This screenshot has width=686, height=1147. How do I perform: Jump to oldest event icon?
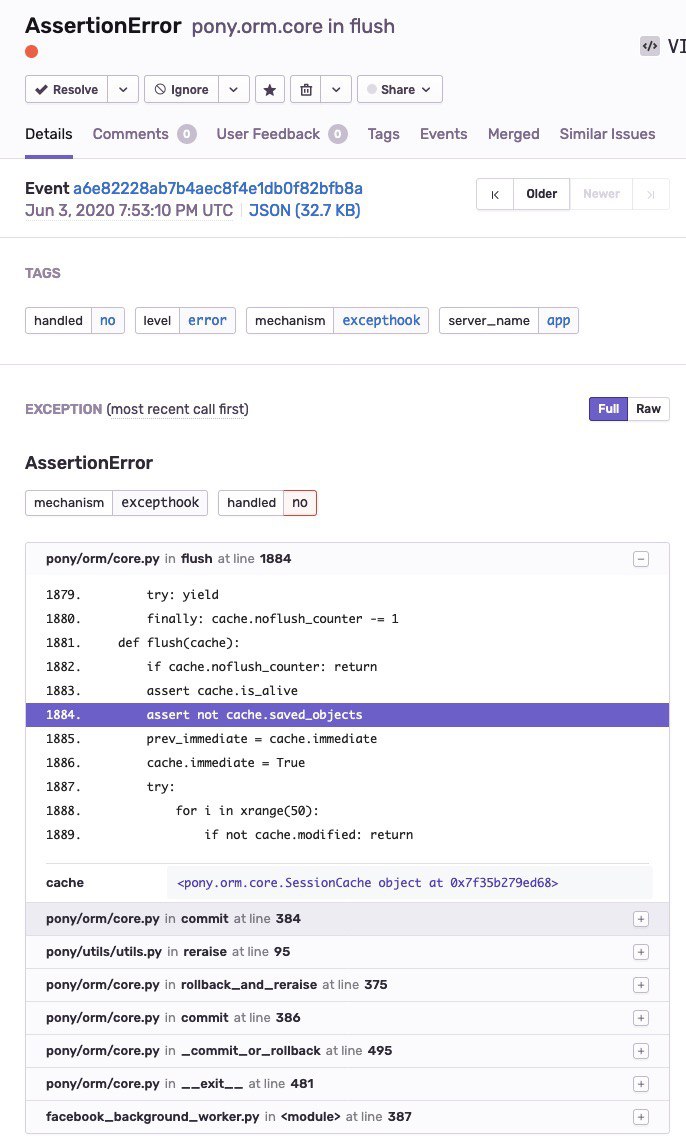494,194
